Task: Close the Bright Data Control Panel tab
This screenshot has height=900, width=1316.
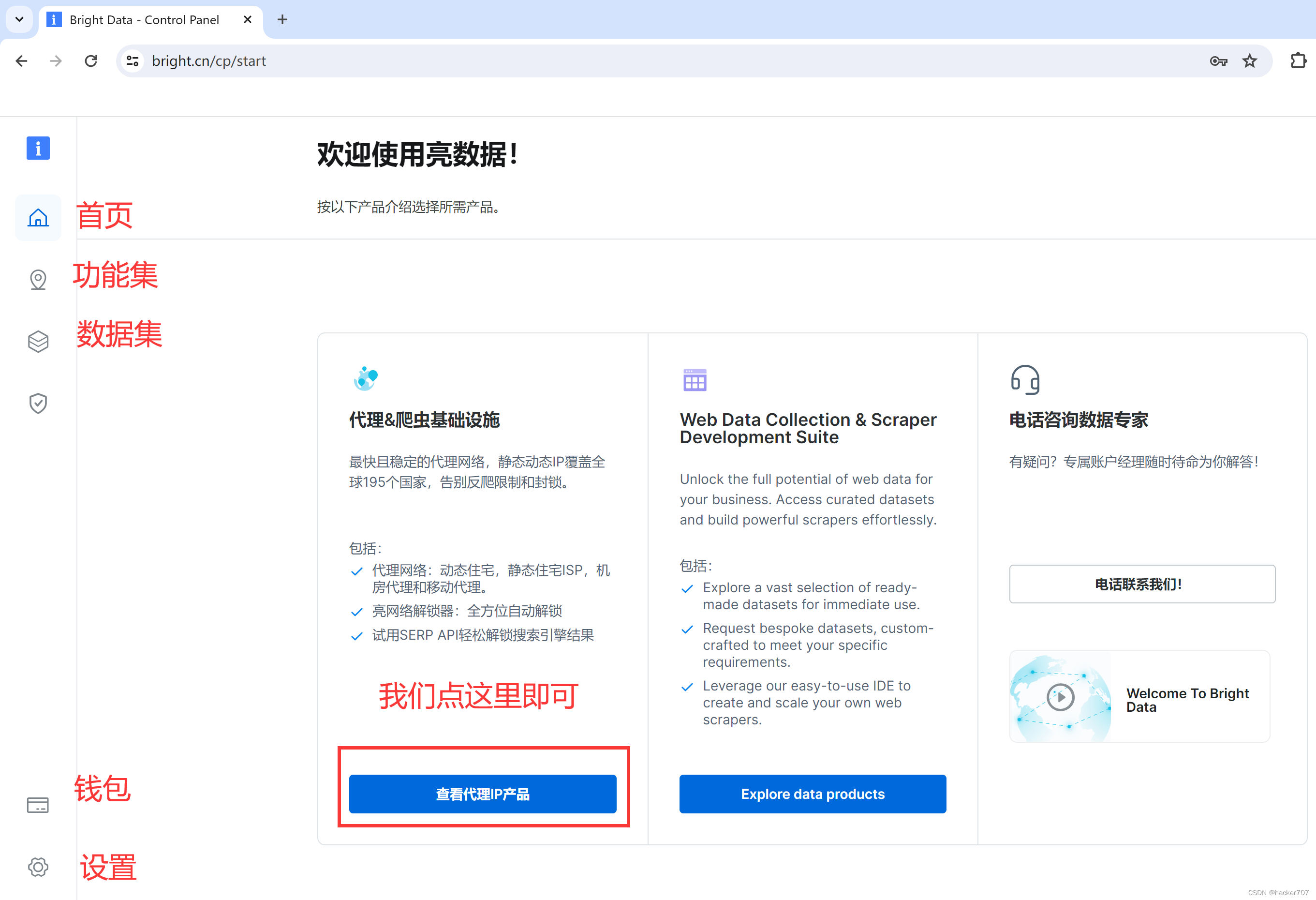Action: (248, 20)
